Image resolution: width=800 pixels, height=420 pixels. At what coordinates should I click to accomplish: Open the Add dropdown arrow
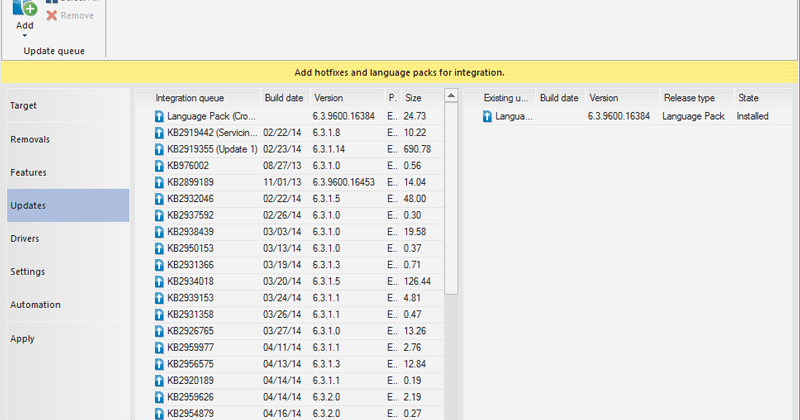(24, 36)
